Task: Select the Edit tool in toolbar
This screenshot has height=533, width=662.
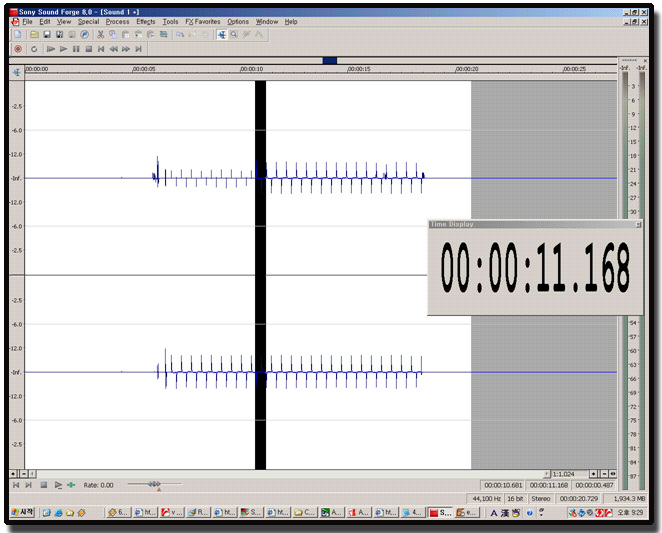Action: point(222,35)
